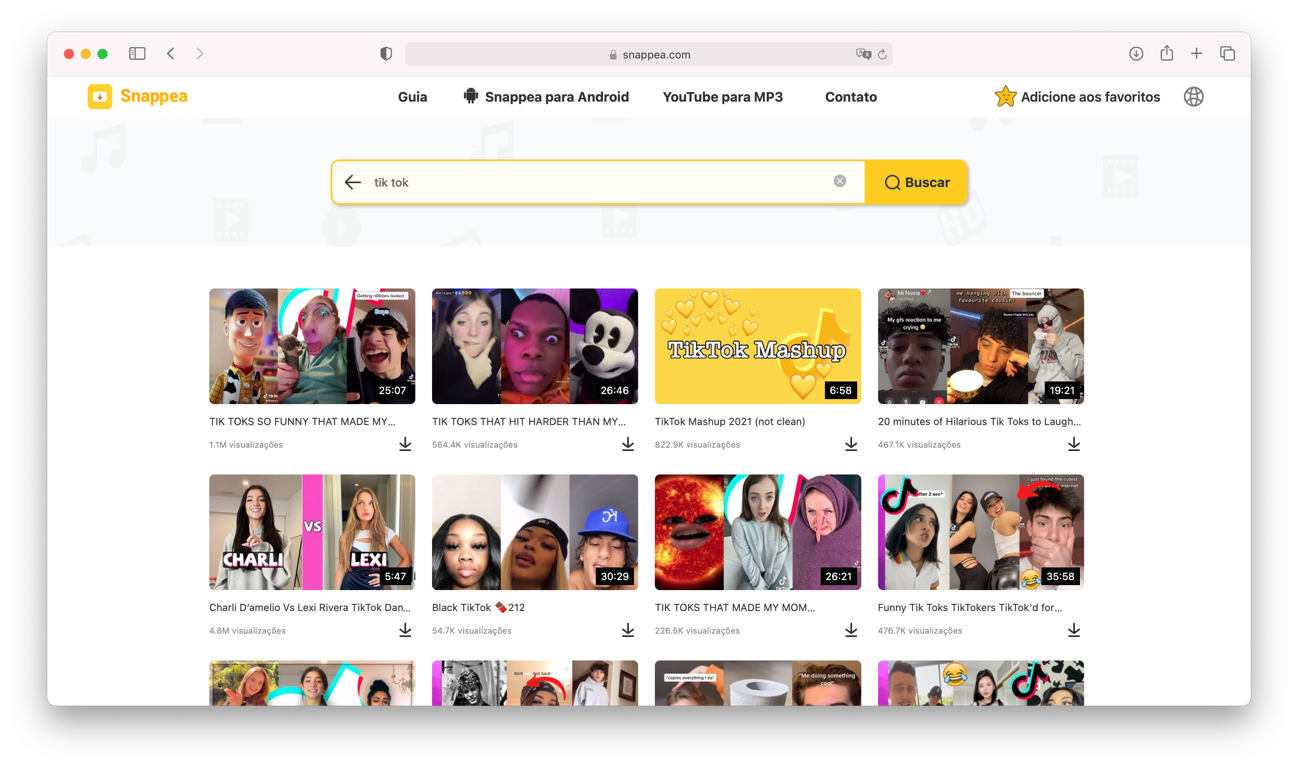Image resolution: width=1298 pixels, height=768 pixels.
Task: Open thumbnail with 25:07 duration
Action: 312,346
